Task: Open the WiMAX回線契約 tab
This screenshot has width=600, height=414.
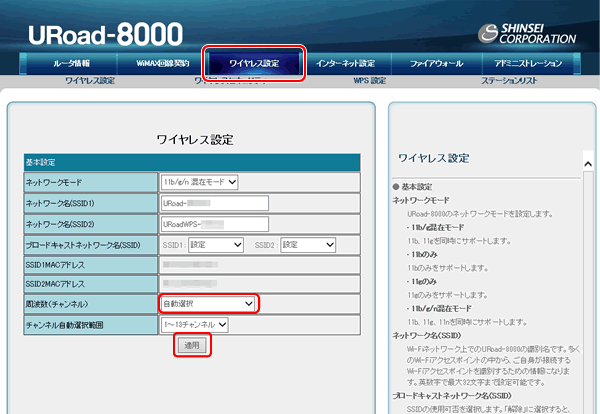Action: pyautogui.click(x=163, y=64)
